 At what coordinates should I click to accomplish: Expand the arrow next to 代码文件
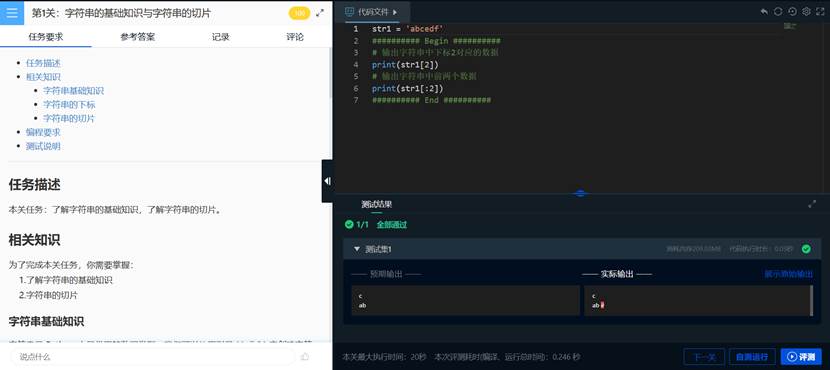coord(395,12)
